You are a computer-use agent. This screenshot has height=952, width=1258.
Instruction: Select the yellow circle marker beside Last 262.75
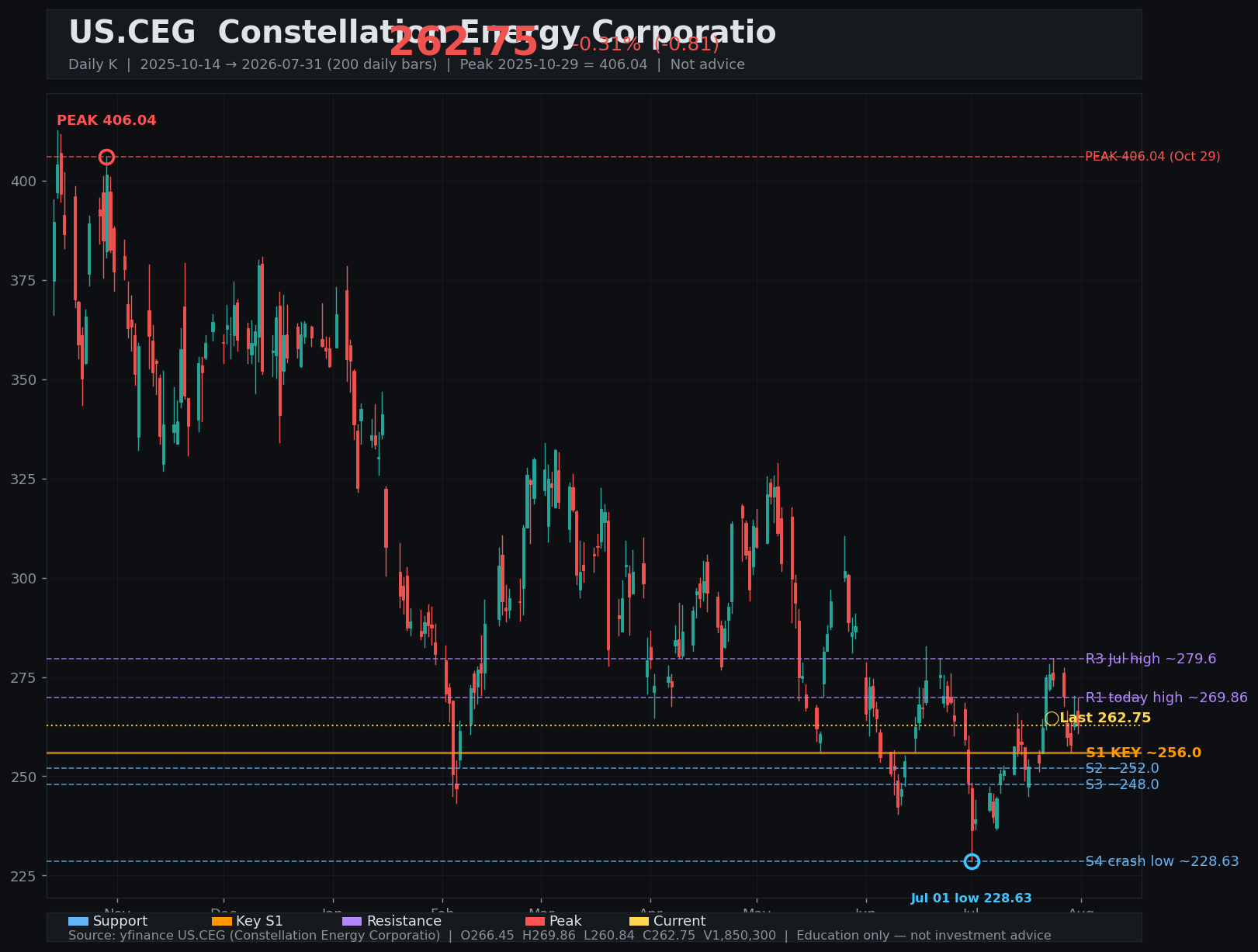click(1052, 718)
